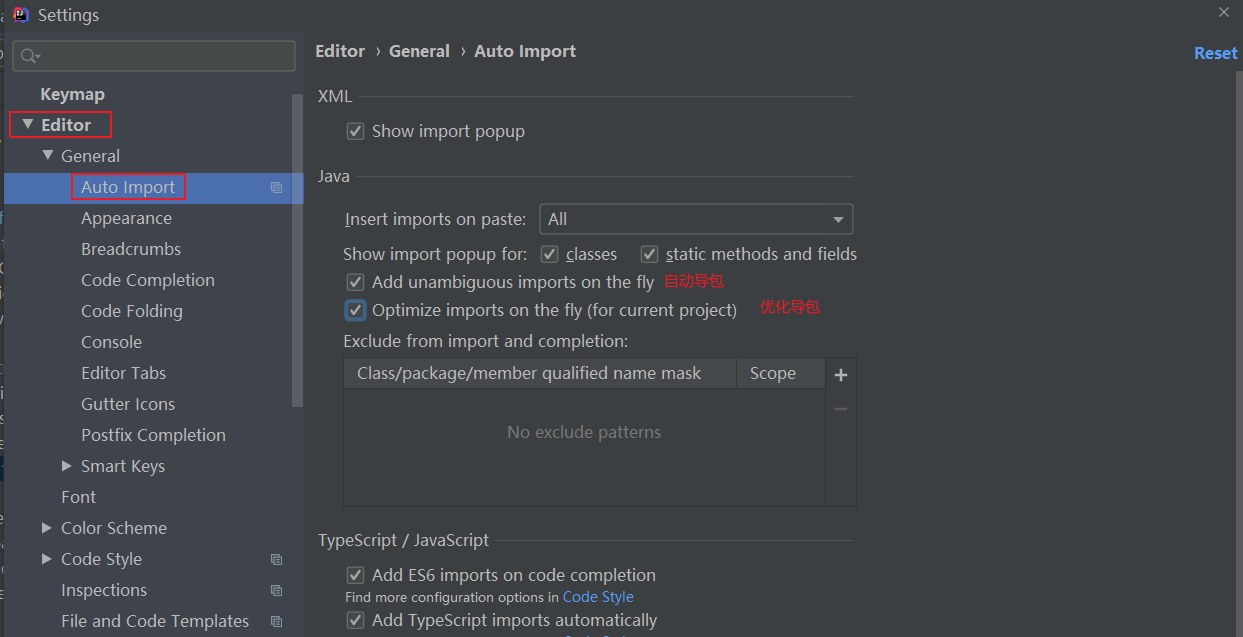
Task: Expand the Smart Keys node arrow
Action: click(67, 466)
